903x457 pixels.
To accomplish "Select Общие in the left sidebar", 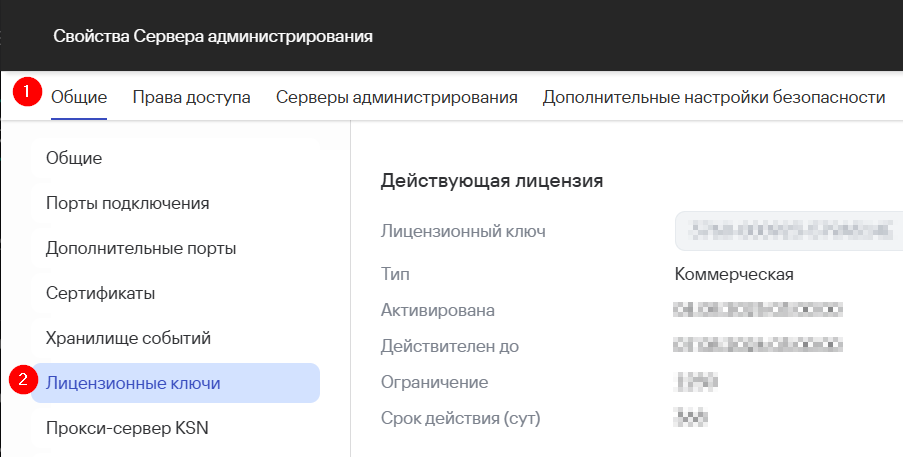I will click(x=74, y=158).
